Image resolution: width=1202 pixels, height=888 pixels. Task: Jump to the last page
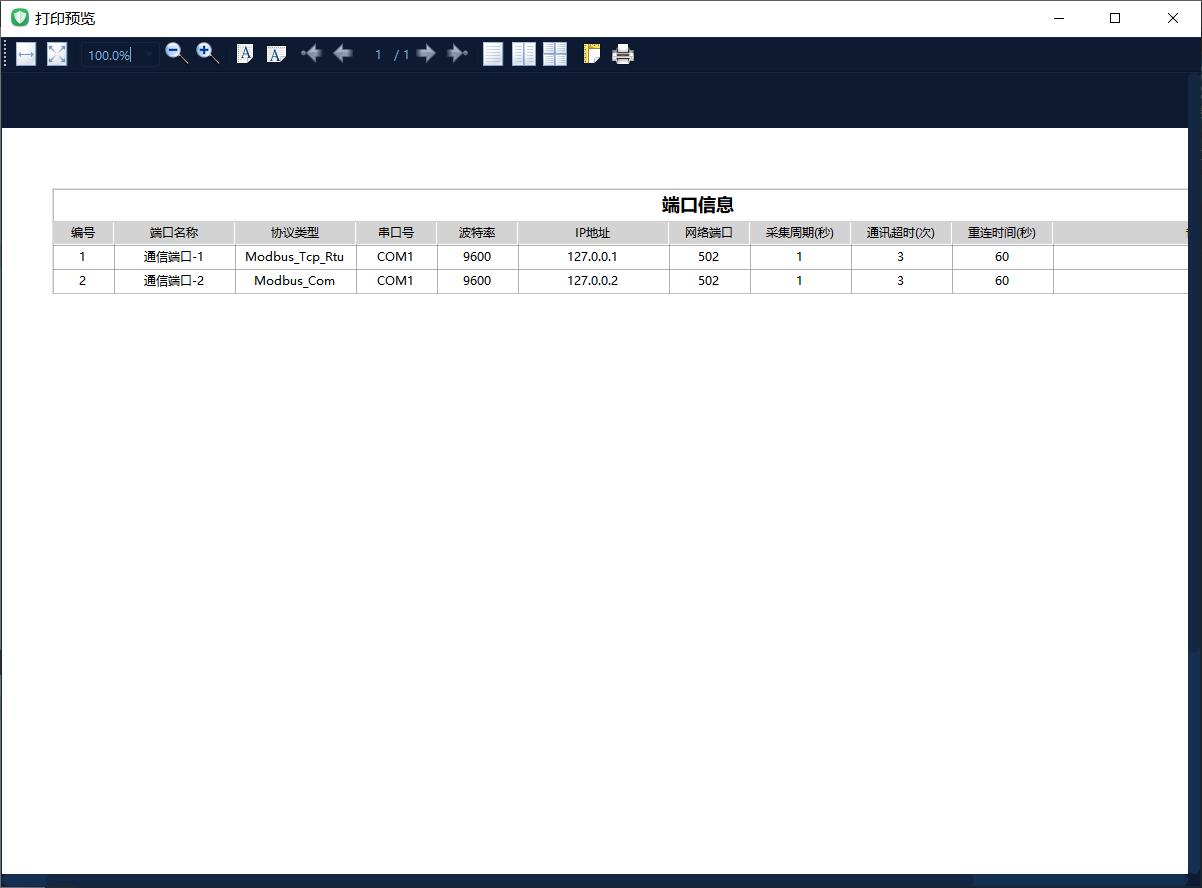pyautogui.click(x=458, y=54)
